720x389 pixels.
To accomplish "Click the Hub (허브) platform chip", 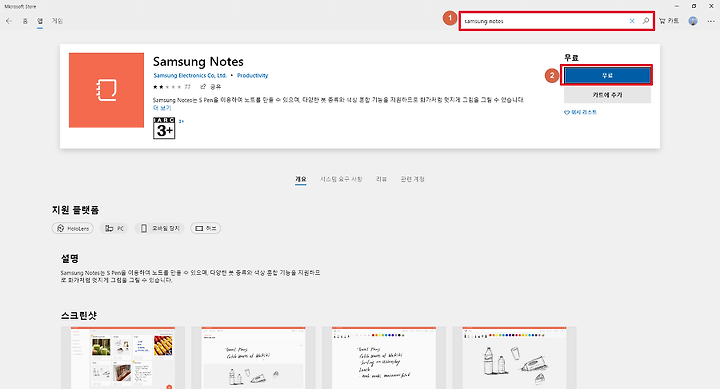I will pyautogui.click(x=206, y=228).
